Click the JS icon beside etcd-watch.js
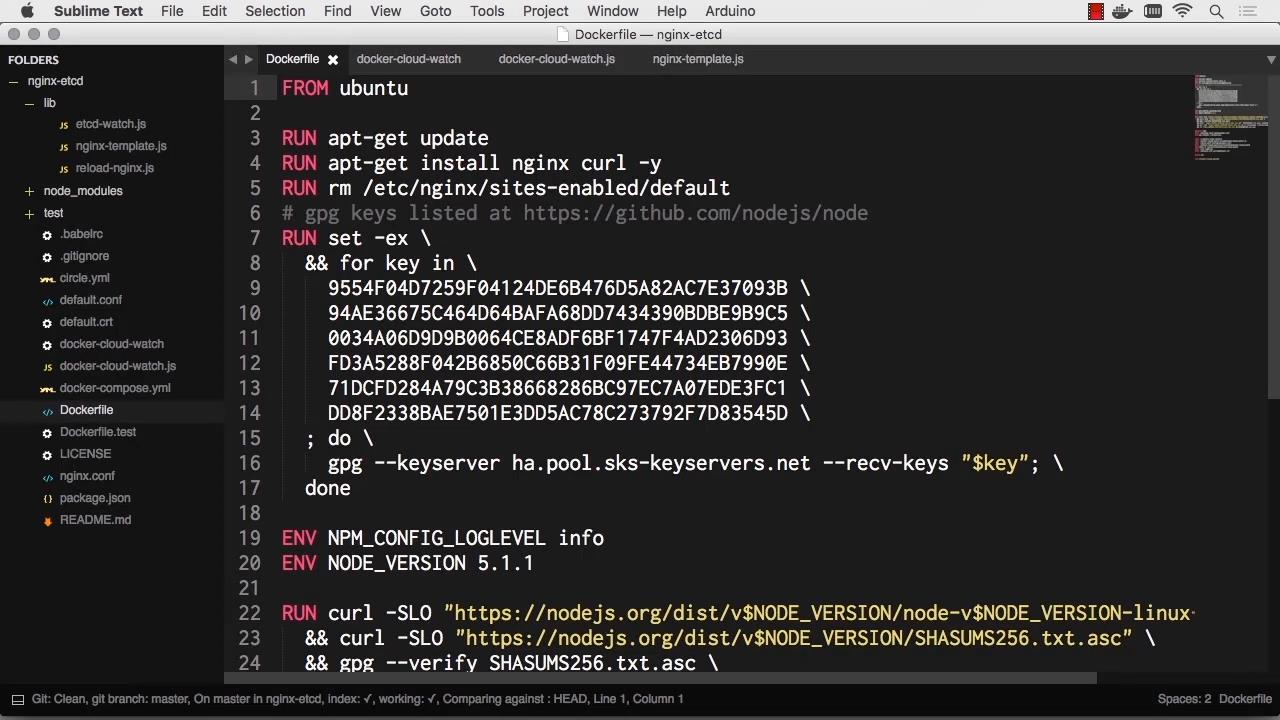 tap(64, 125)
